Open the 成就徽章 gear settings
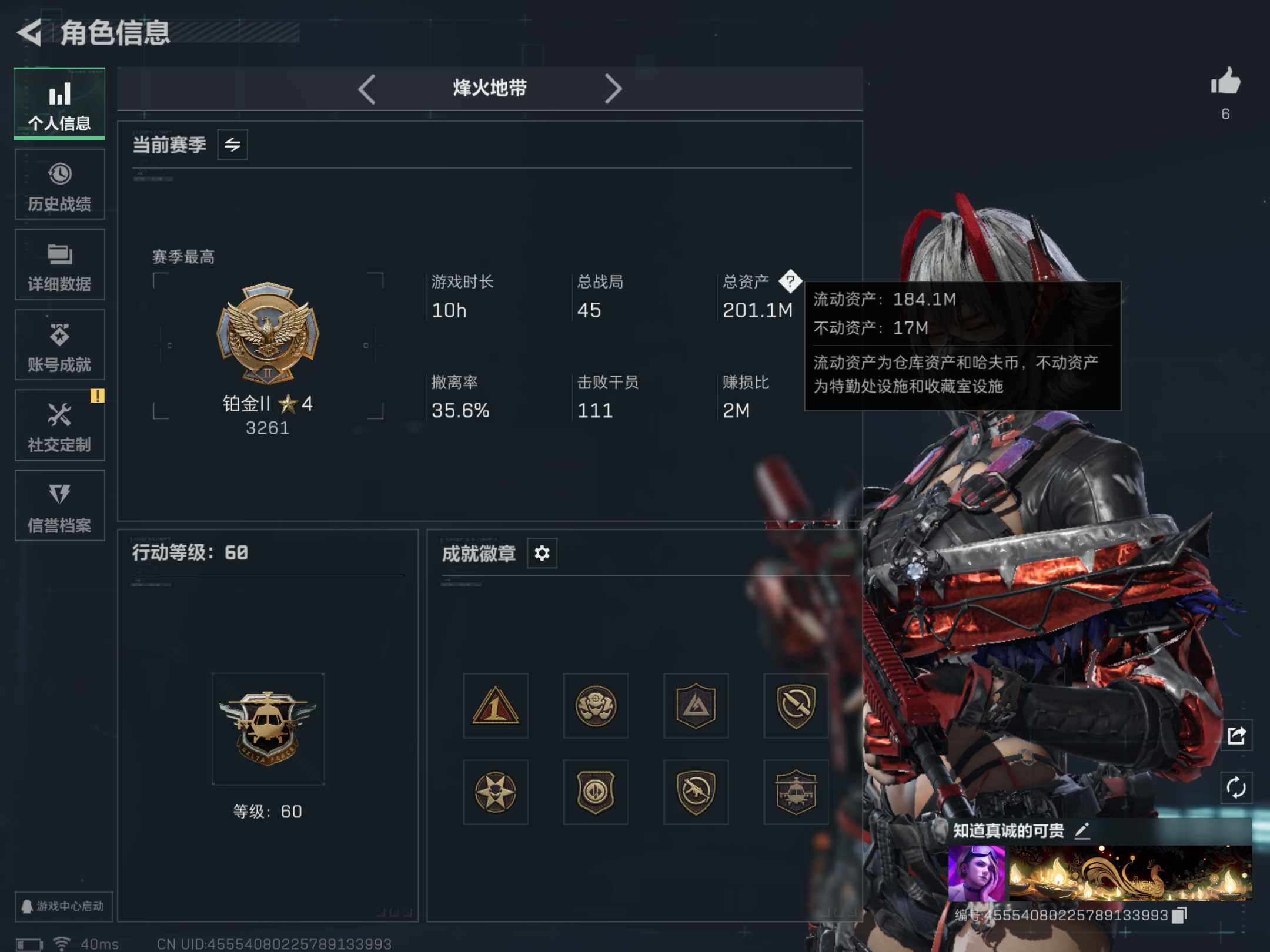Image resolution: width=1270 pixels, height=952 pixels. [542, 553]
